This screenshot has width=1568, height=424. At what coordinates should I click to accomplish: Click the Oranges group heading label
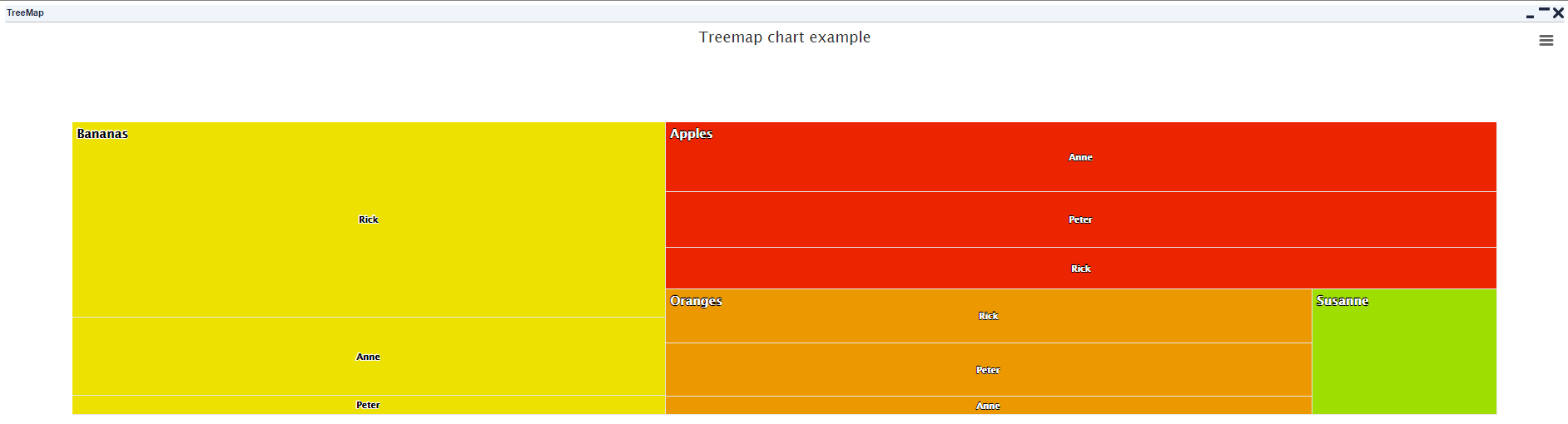(x=696, y=301)
